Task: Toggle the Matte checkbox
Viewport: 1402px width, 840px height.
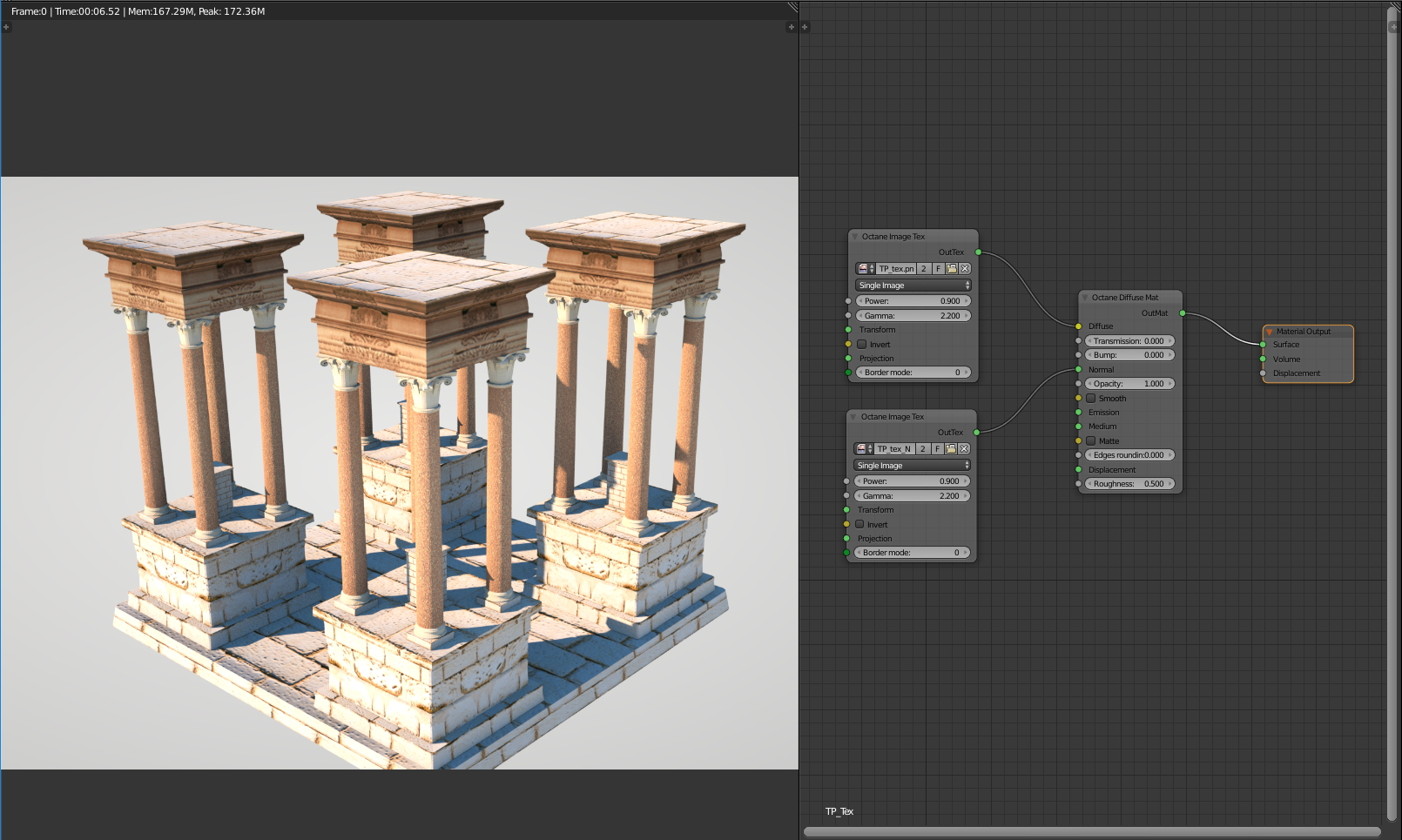Action: coord(1090,441)
